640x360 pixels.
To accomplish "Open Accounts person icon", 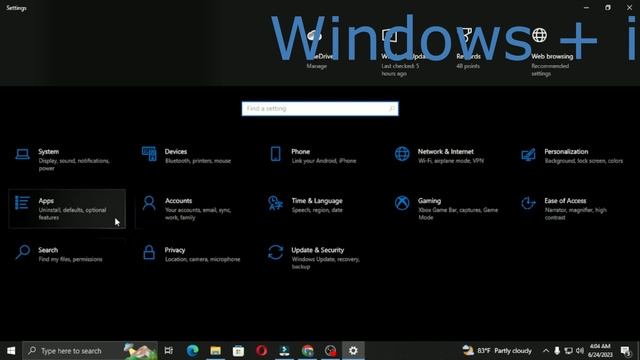I will point(149,203).
